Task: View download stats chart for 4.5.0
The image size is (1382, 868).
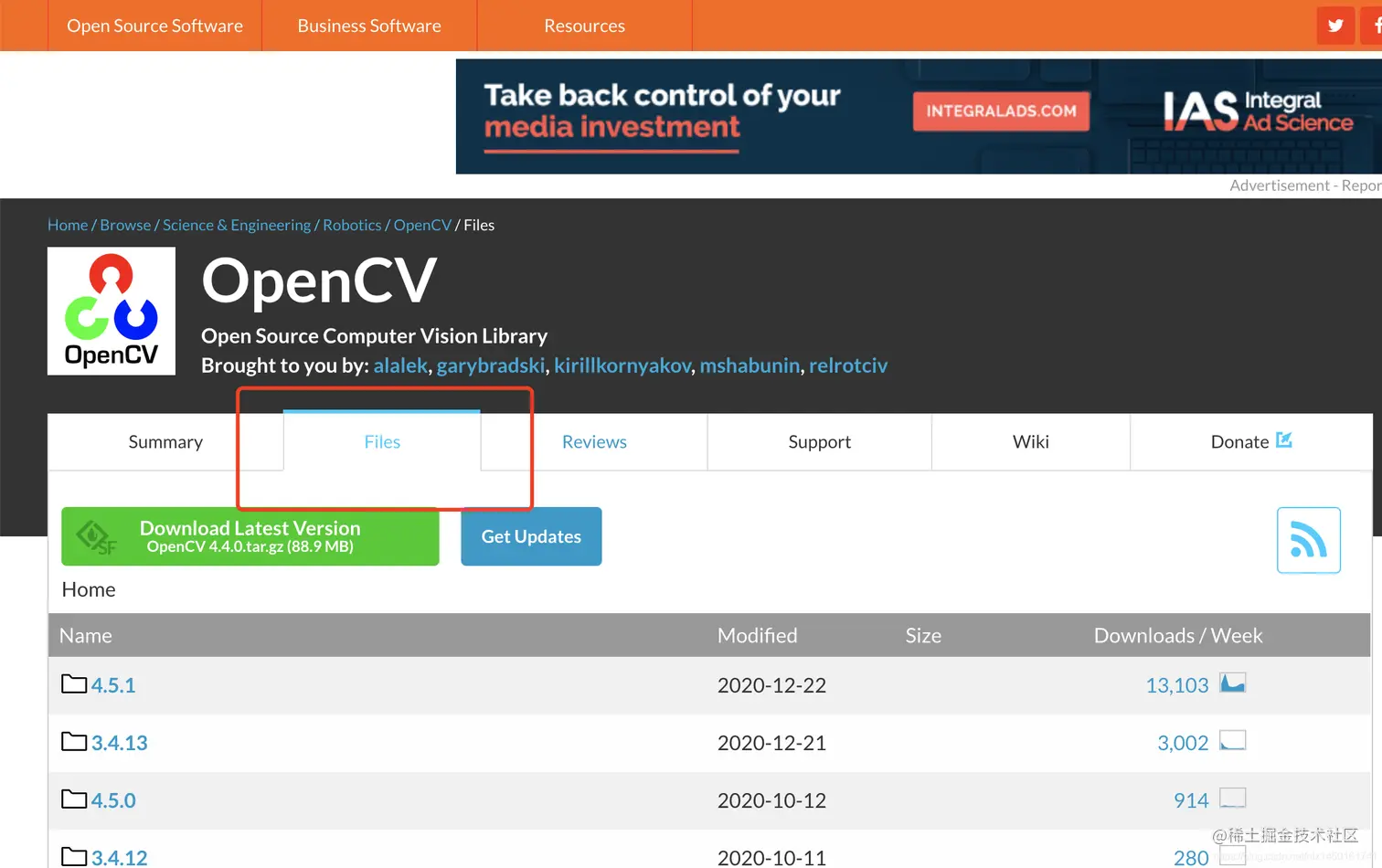Action: pos(1233,799)
